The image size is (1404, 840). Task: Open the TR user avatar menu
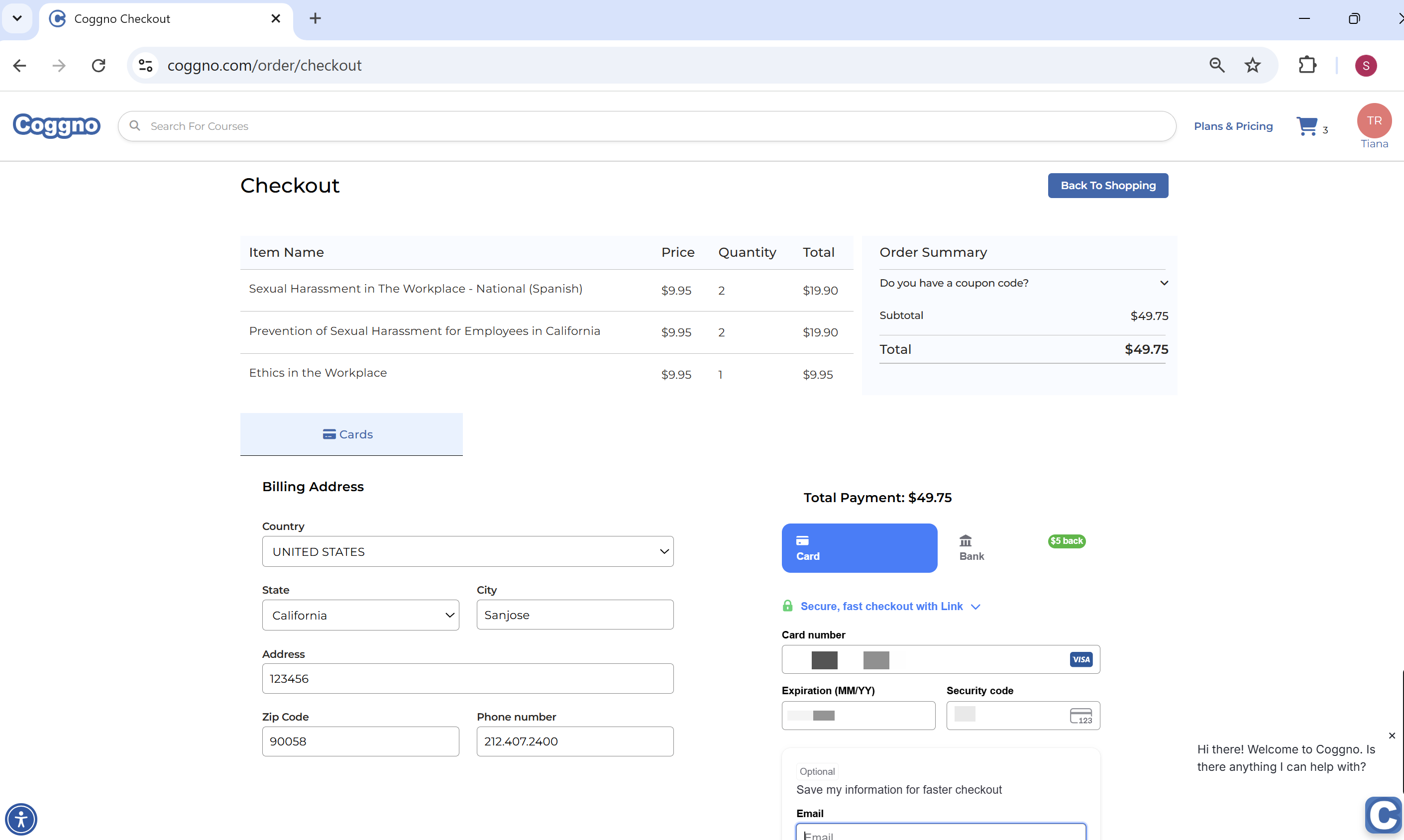1374,120
